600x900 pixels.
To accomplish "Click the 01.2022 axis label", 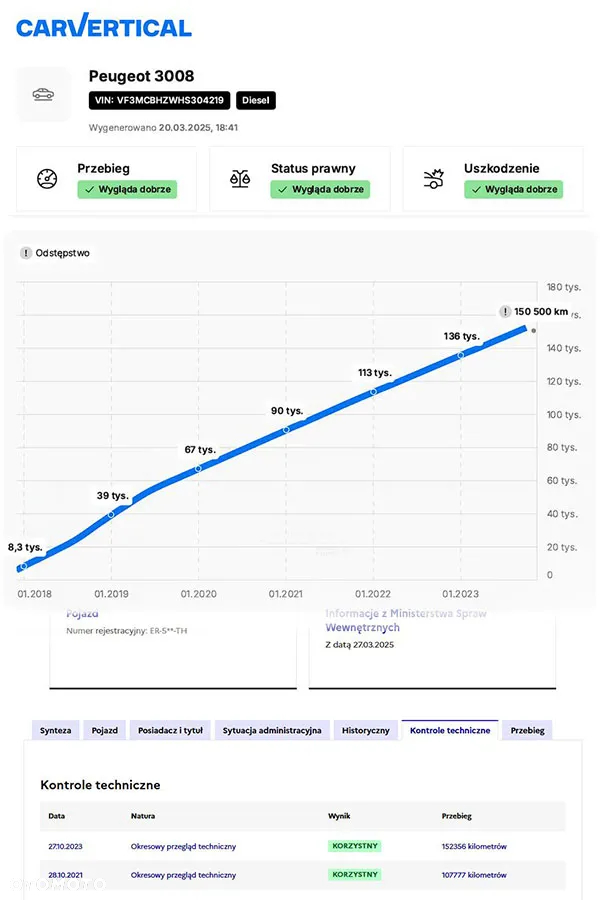I will click(373, 594).
